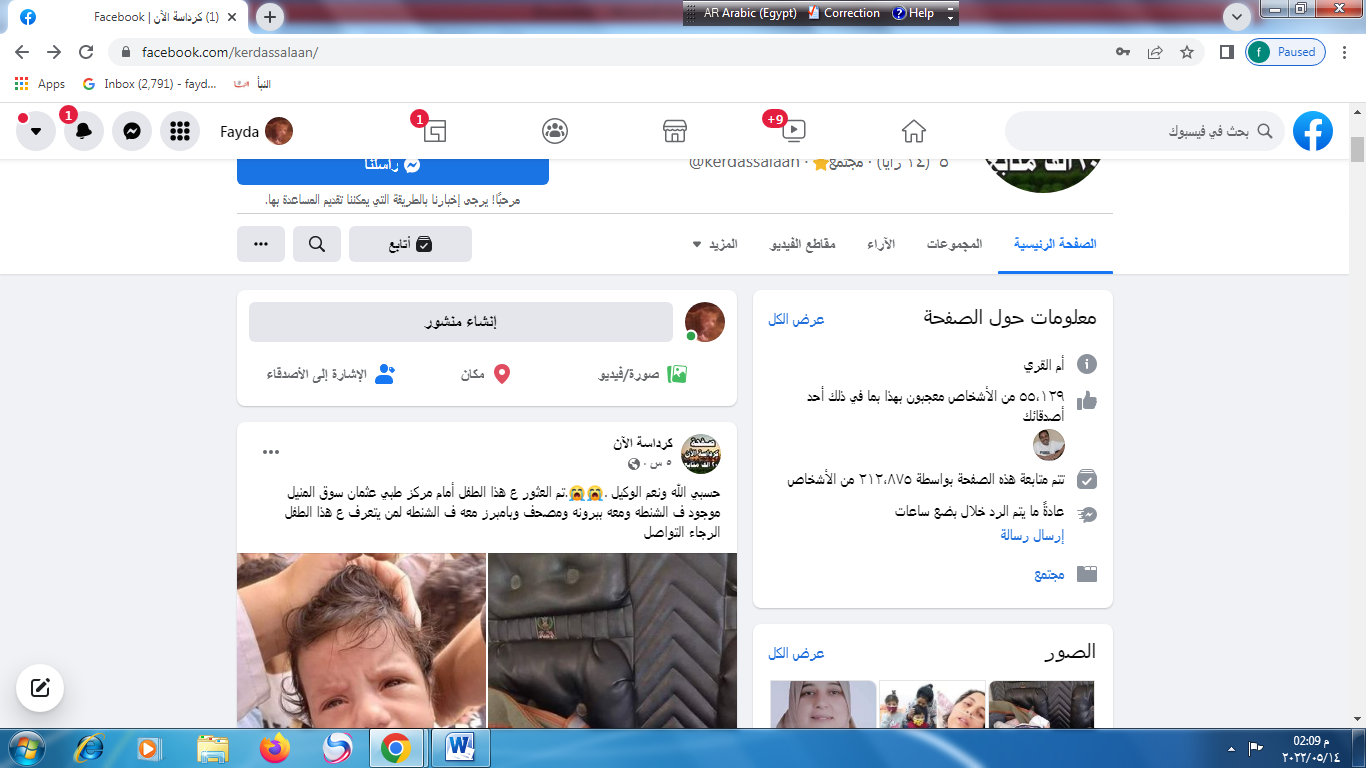Open a new browser tab
This screenshot has height=768, width=1366.
pos(270,17)
